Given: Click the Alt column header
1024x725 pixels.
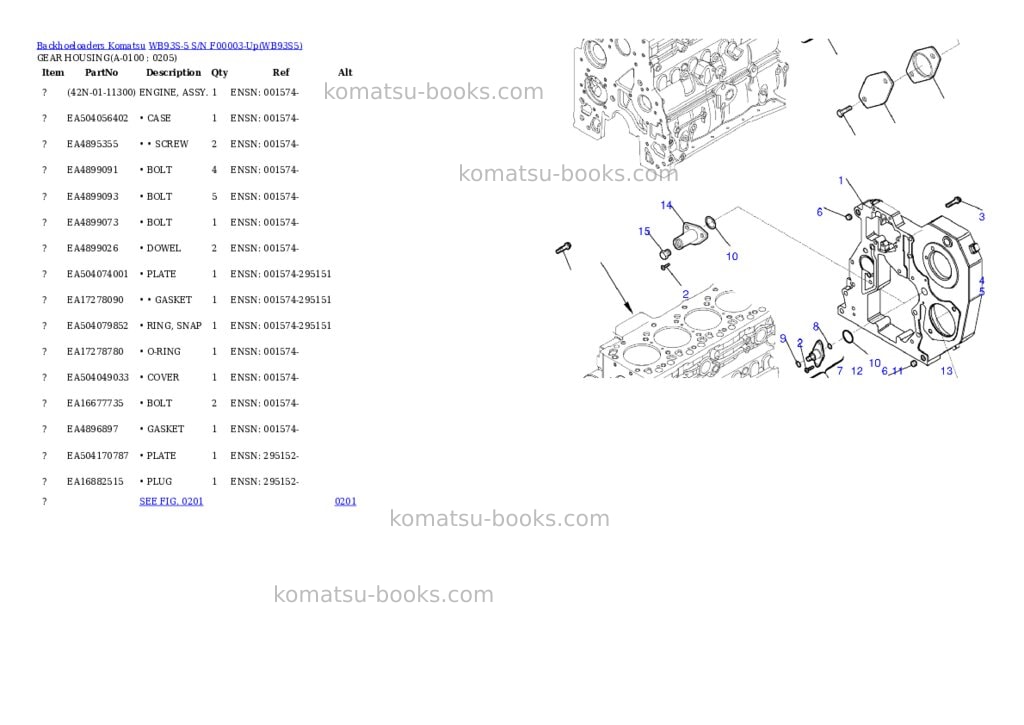Looking at the screenshot, I should [x=345, y=72].
